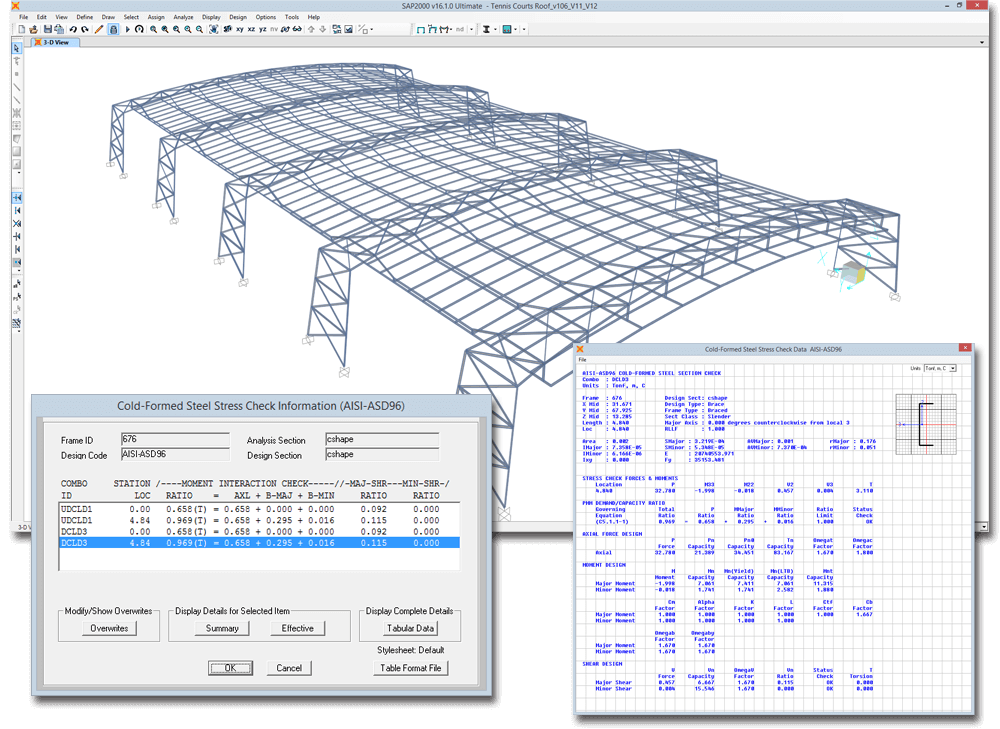Save the model with the floppy disk icon
Viewport: 1000px width, 729px height.
(x=48, y=29)
